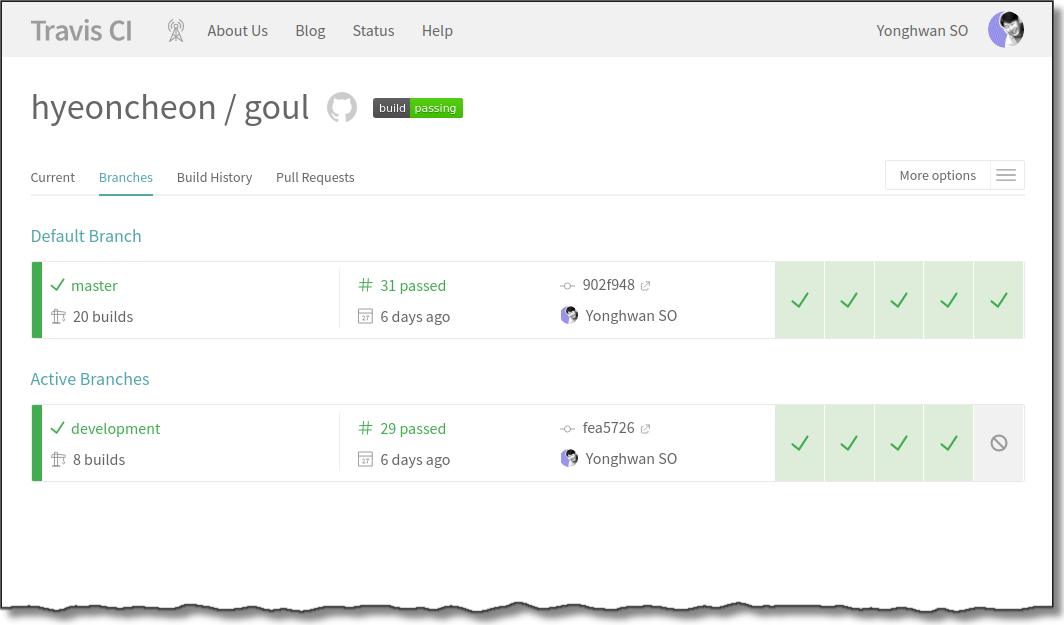Open the master branch link
This screenshot has height=625, width=1064.
[94, 286]
